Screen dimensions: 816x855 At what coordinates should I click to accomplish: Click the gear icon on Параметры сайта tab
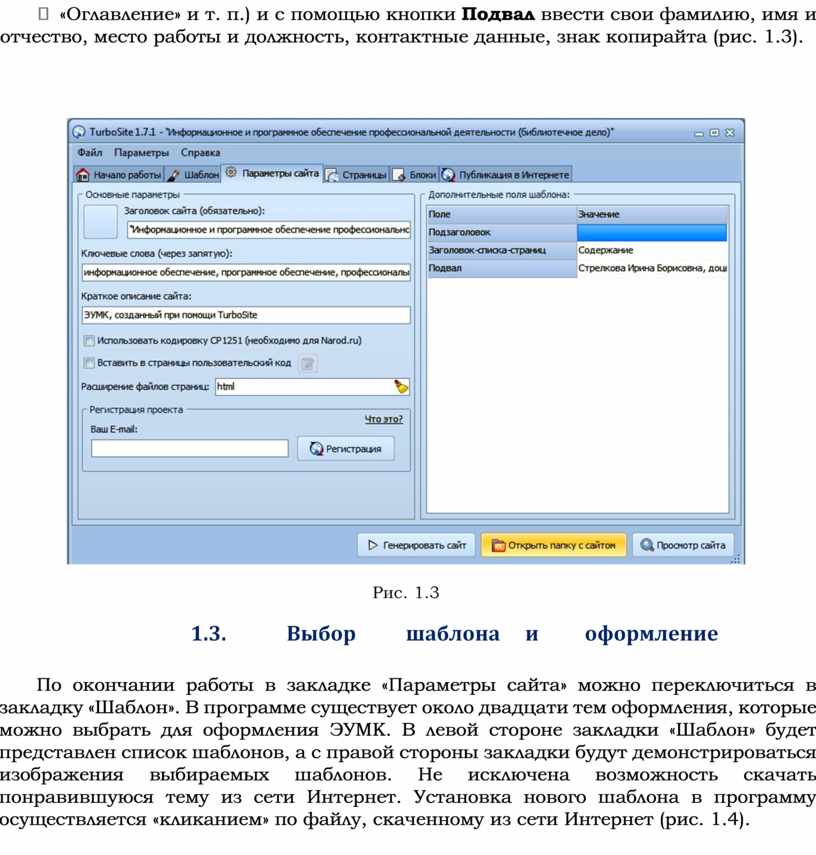pyautogui.click(x=231, y=173)
